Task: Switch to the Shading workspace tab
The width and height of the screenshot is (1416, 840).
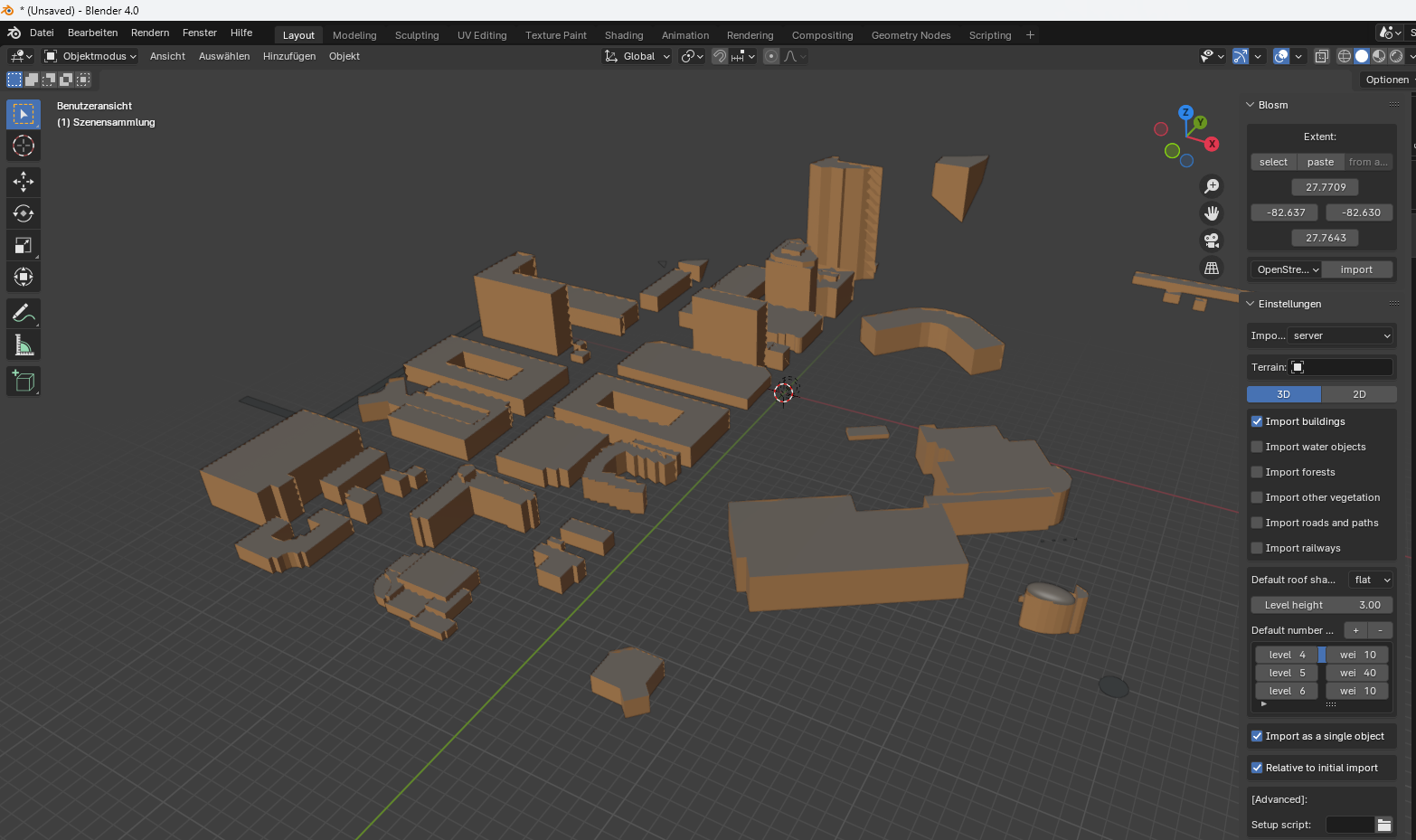Action: (x=624, y=35)
